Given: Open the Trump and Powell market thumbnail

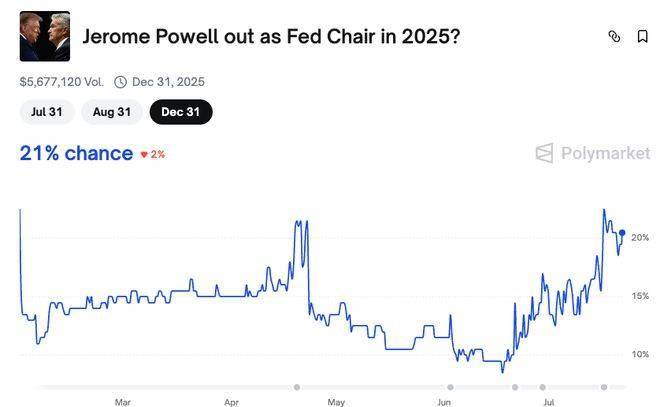Looking at the screenshot, I should [45, 37].
